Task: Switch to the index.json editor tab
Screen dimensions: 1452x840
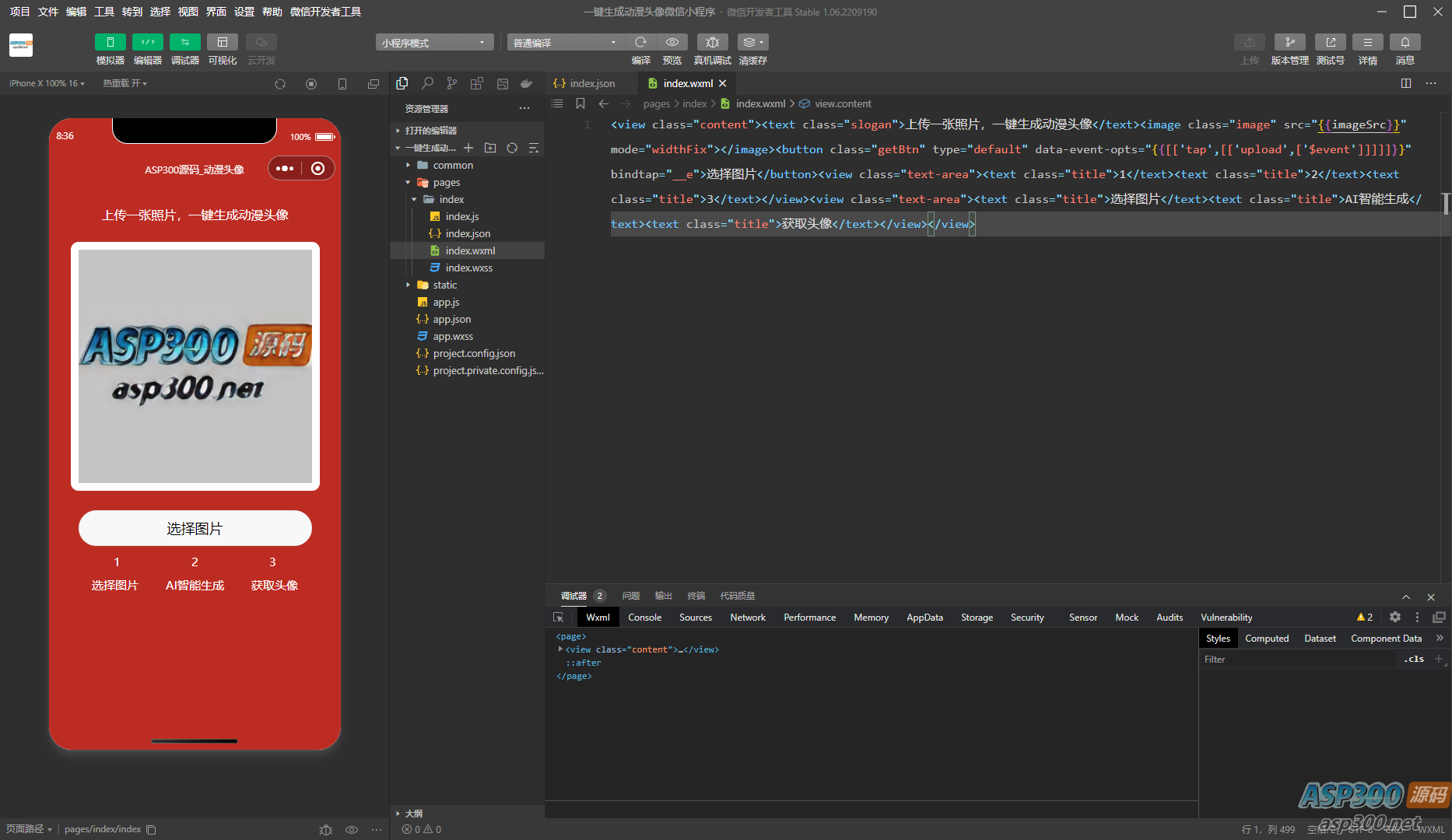Action: click(592, 83)
